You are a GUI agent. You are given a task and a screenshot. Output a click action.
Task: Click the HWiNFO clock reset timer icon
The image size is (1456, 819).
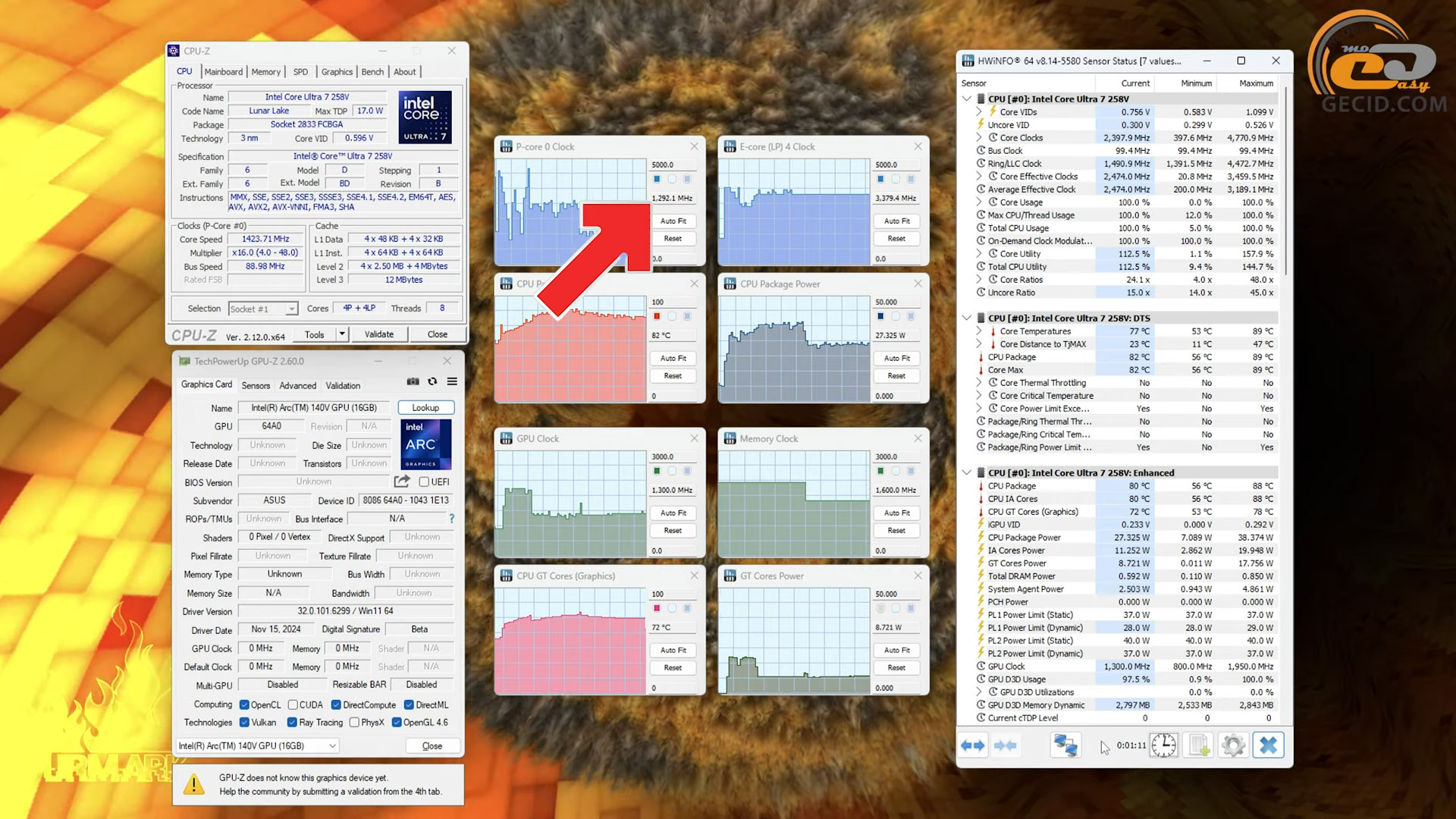coord(1163,745)
